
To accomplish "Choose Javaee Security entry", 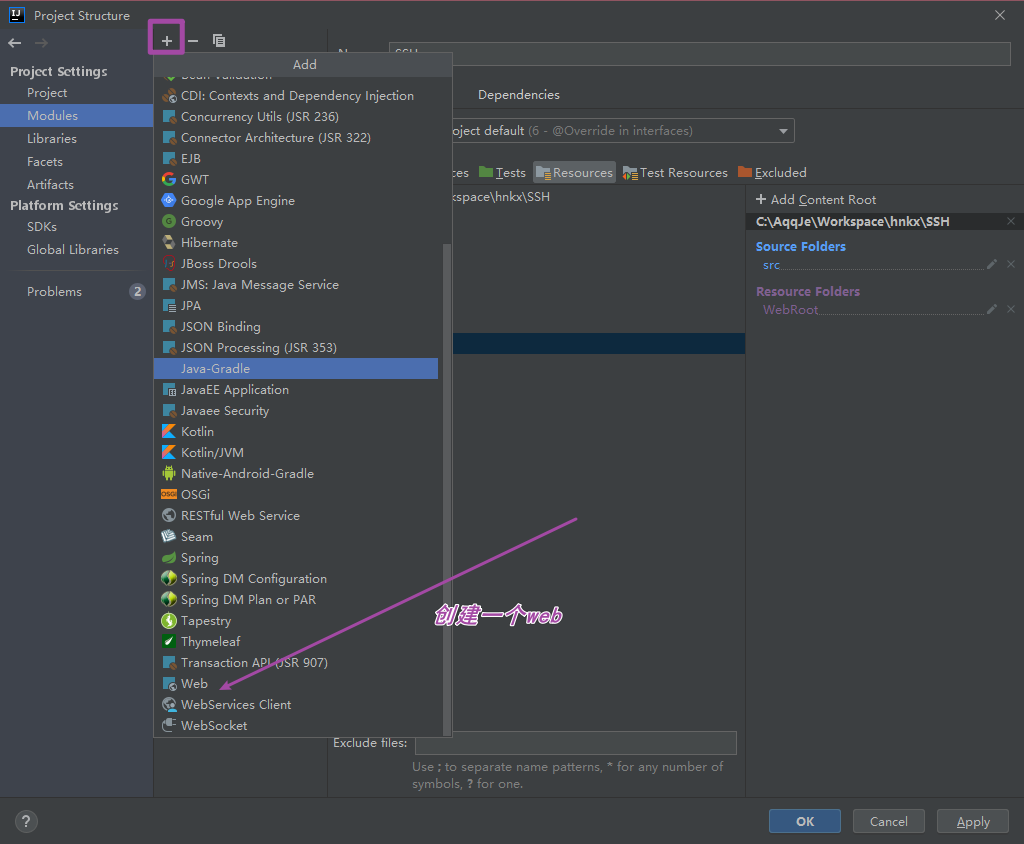I will [296, 410].
